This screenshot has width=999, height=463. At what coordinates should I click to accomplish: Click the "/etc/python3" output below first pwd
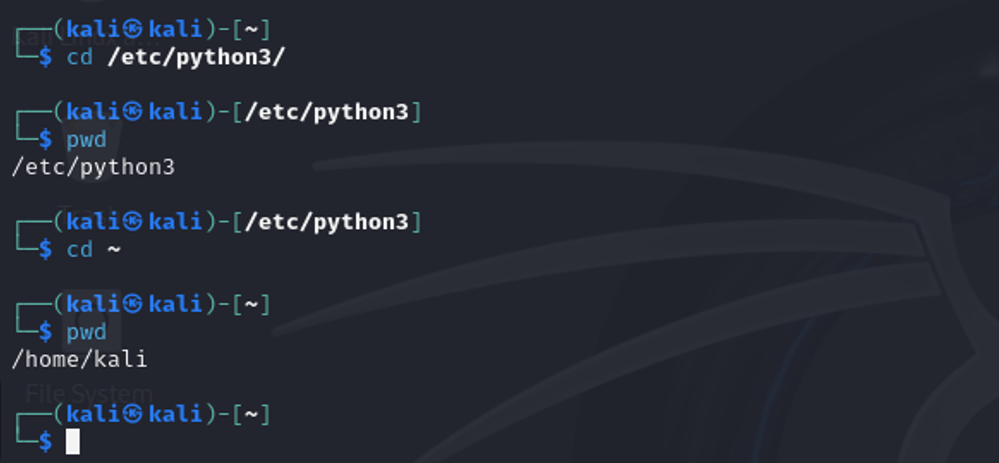click(93, 167)
